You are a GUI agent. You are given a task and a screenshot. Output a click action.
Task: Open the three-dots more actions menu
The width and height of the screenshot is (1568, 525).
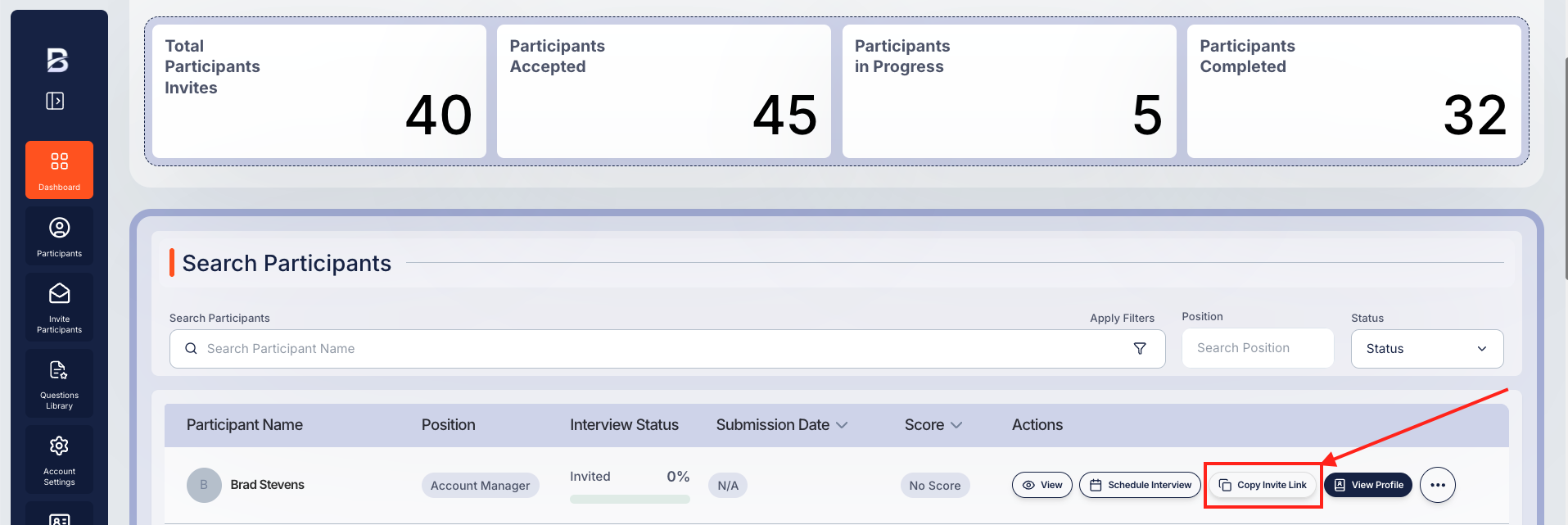[1438, 485]
